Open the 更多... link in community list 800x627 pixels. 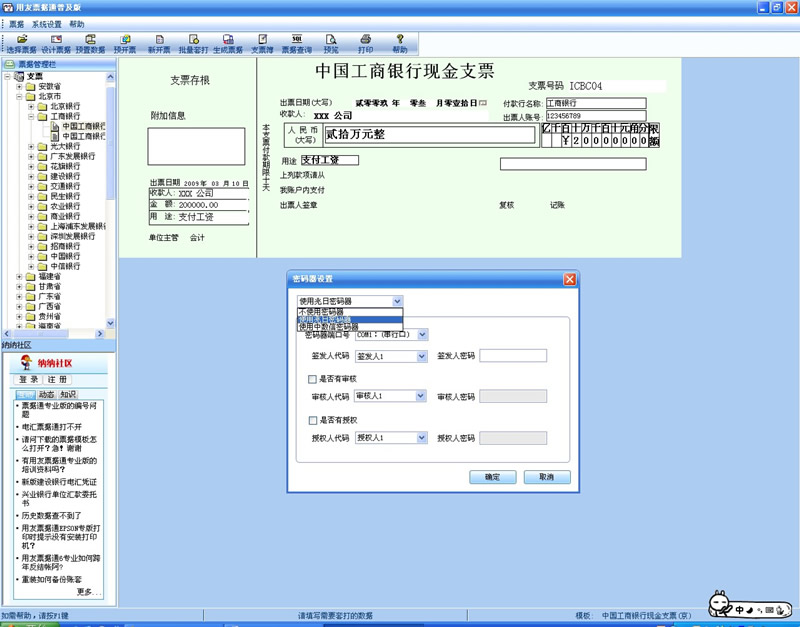(89, 592)
